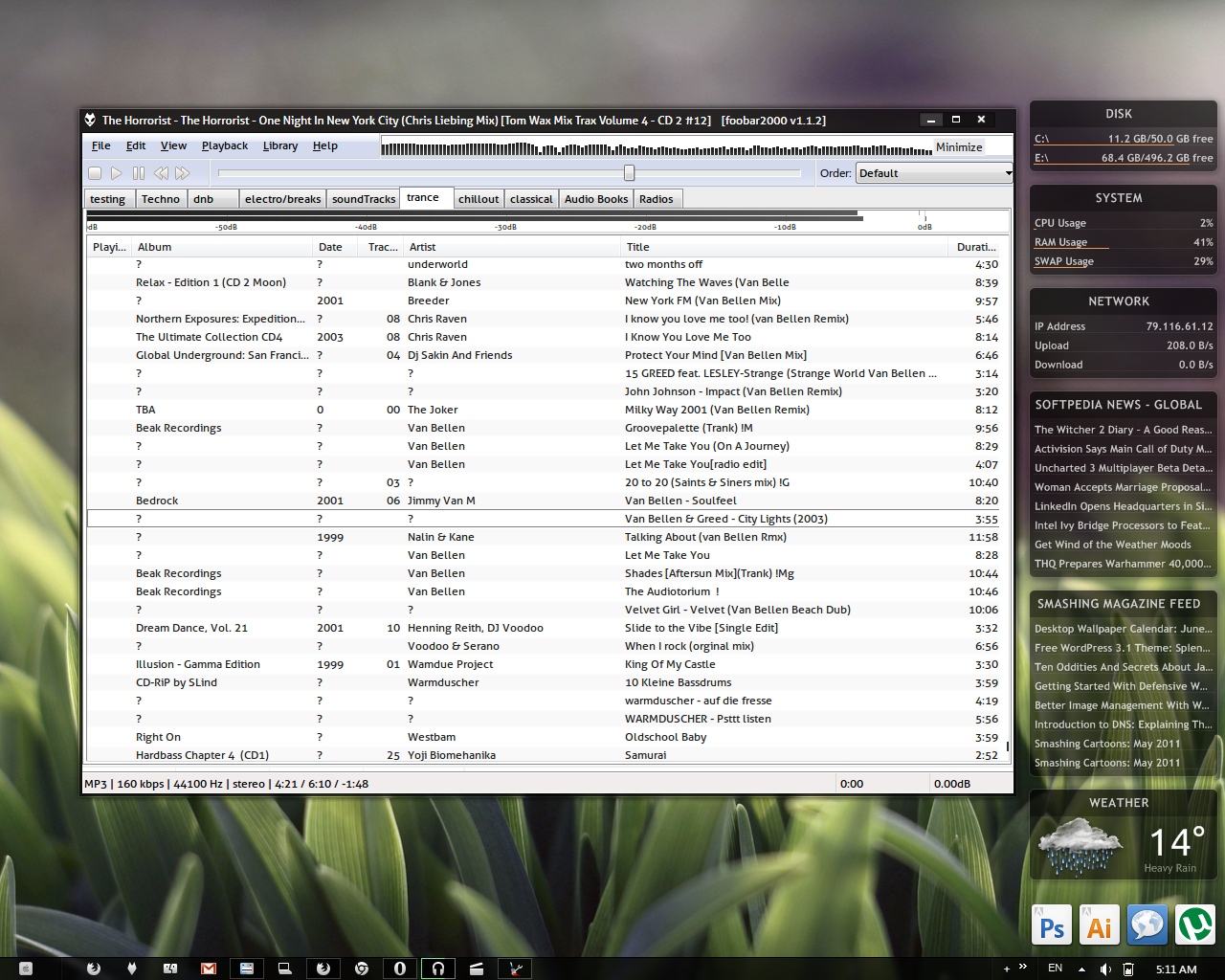Open 'Free WordPress 3.1 Theme' feed item
1225x980 pixels.
coord(1123,648)
